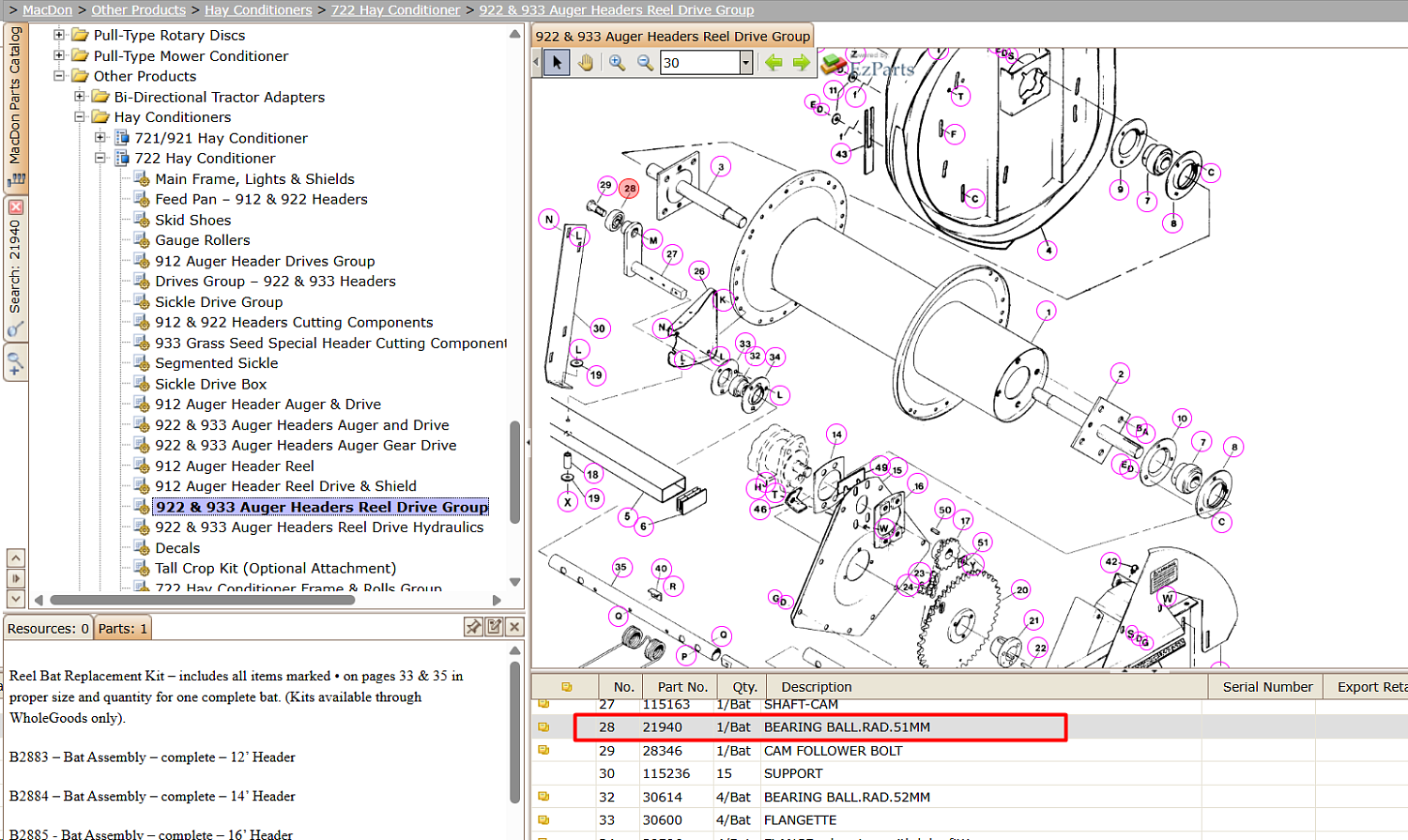Click Other Products breadcrumb link
Viewport: 1408px width, 840px height.
[x=138, y=10]
